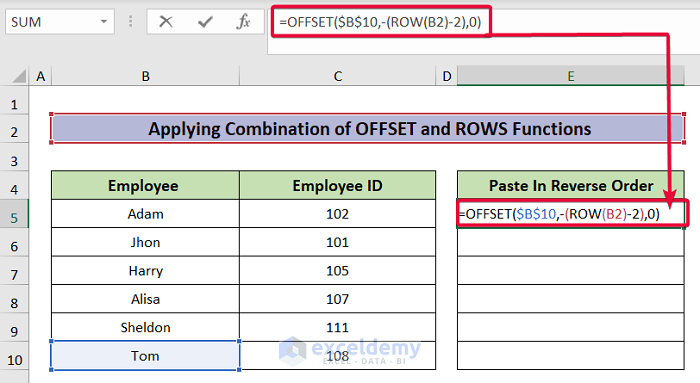700x383 pixels.
Task: Select all cells using the corner triangle
Action: coord(19,76)
